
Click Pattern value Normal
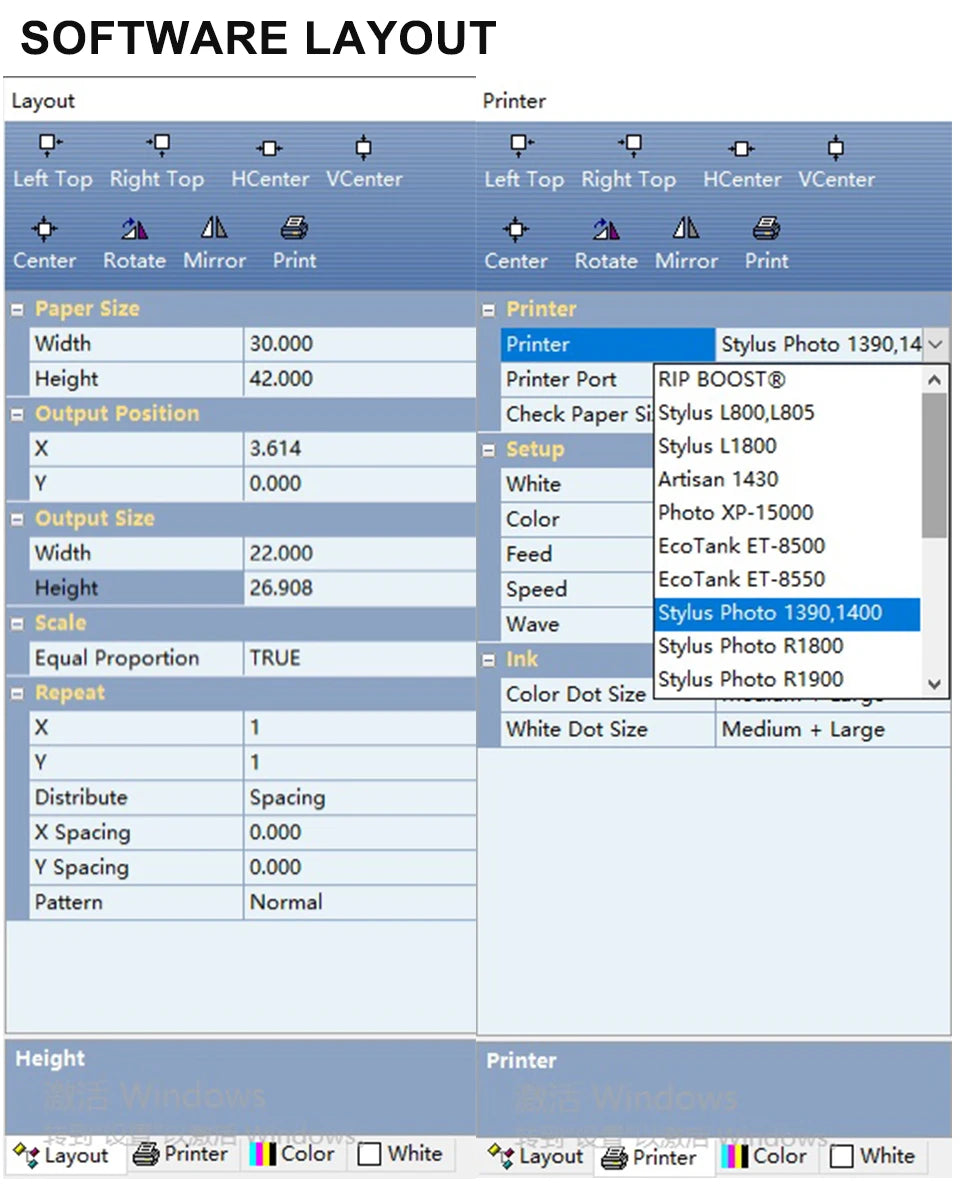(x=360, y=903)
